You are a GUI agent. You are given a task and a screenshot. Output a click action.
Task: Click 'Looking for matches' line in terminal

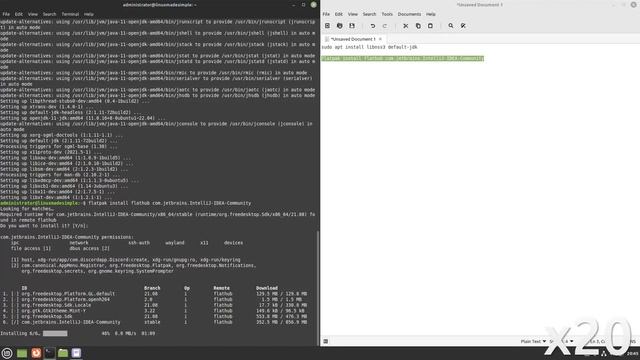[27, 209]
